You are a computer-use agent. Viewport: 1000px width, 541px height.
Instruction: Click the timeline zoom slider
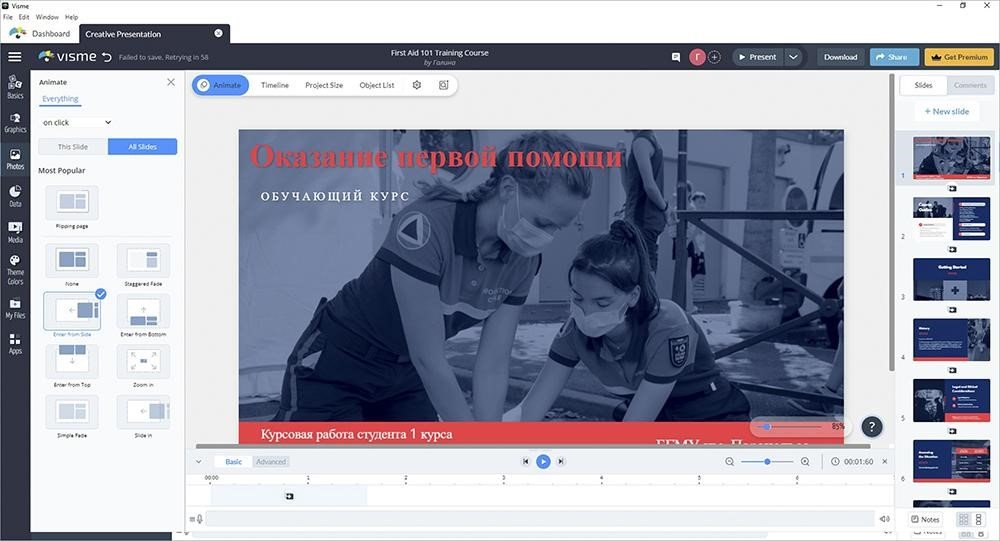(767, 461)
